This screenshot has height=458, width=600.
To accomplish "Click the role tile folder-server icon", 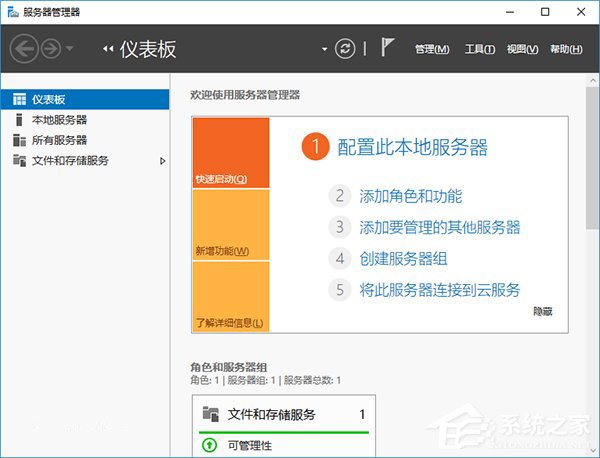I will coord(210,414).
